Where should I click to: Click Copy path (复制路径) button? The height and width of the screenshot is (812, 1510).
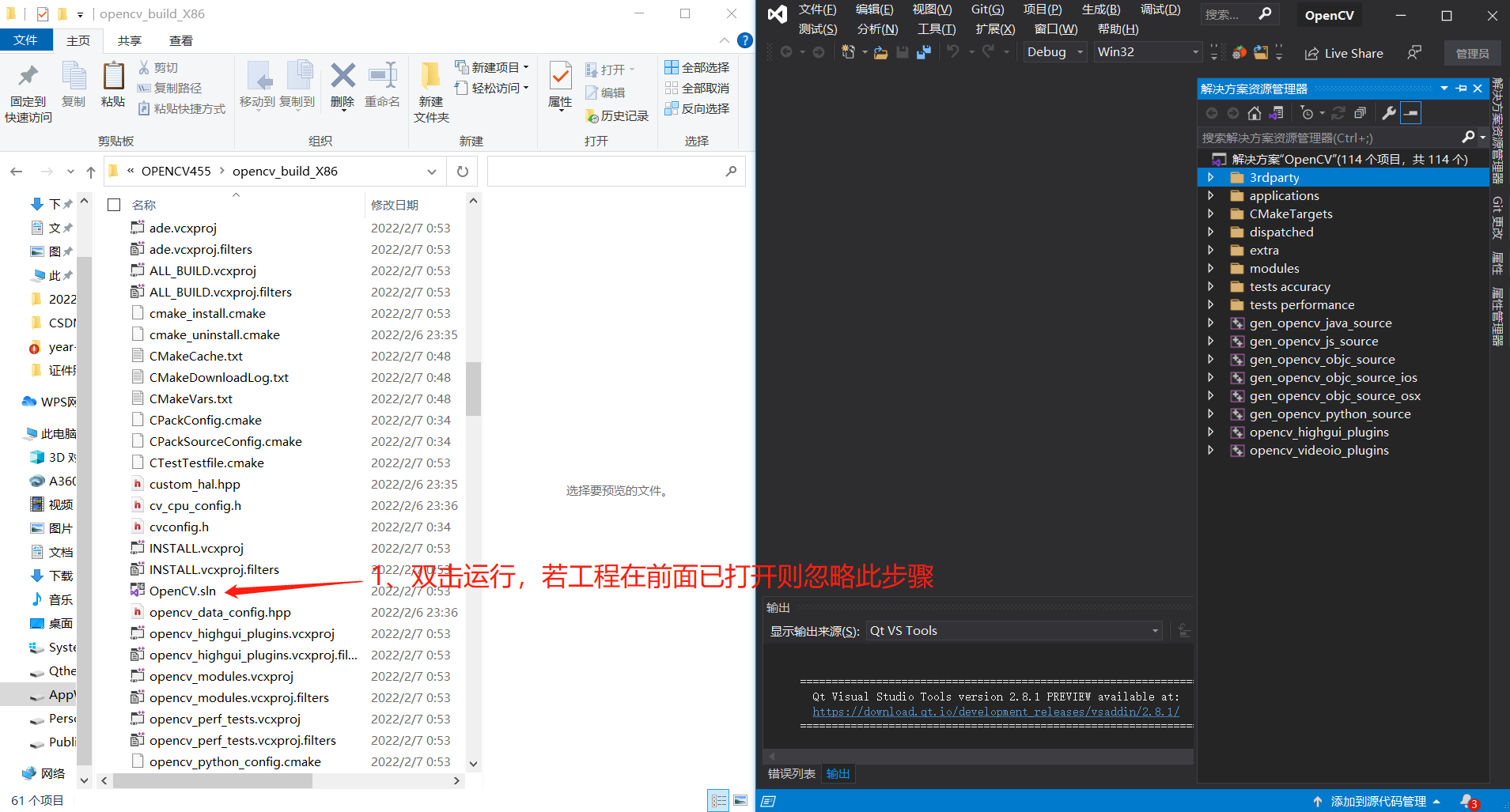click(x=170, y=88)
